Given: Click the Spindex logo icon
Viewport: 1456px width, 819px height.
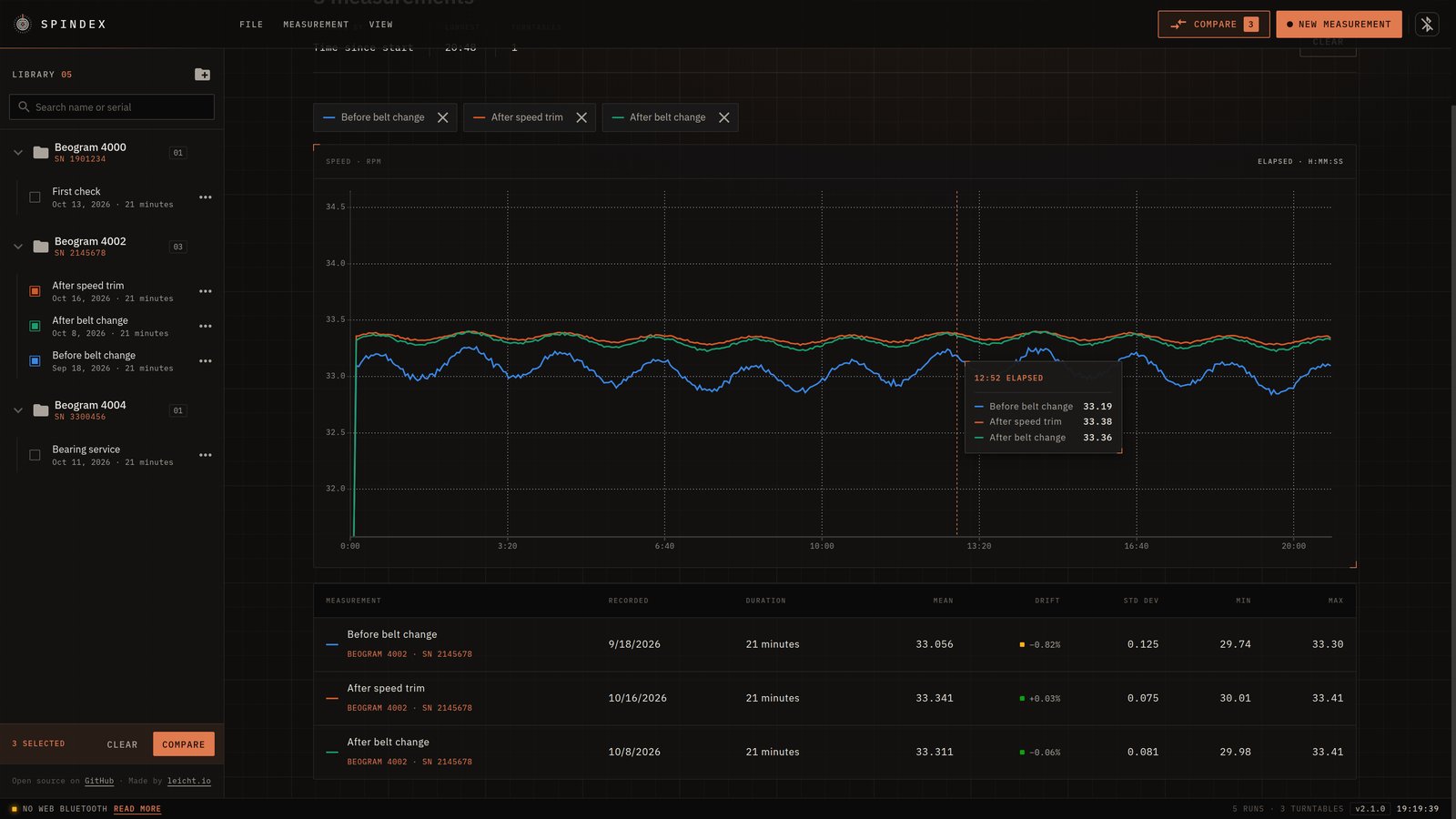Looking at the screenshot, I should coord(24,24).
